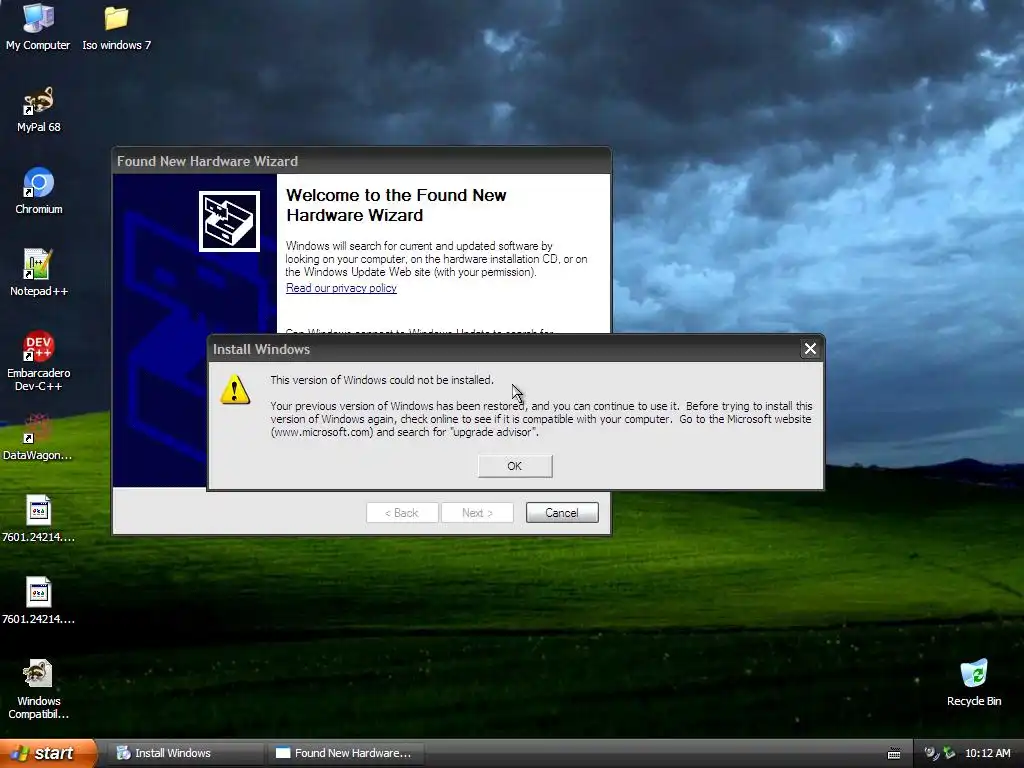Image resolution: width=1024 pixels, height=768 pixels.
Task: Click the 10:12 AM system clock
Action: pos(987,753)
